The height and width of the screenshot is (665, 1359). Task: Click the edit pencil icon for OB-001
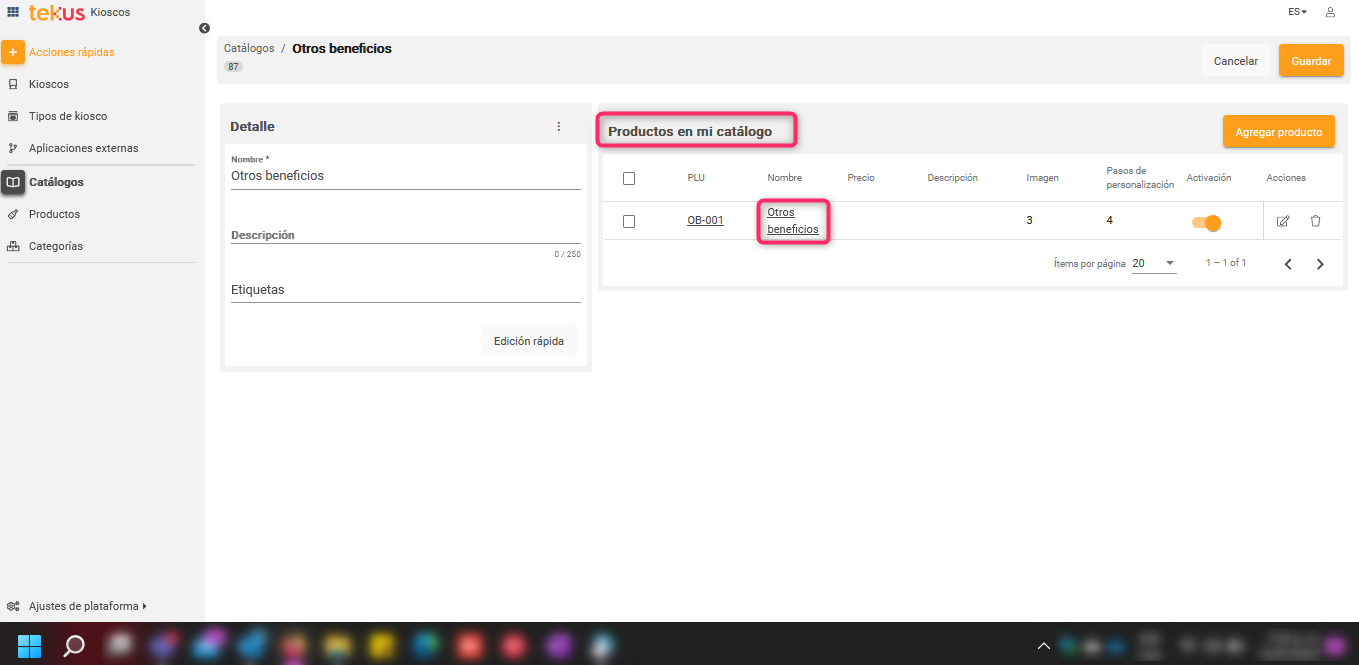coord(1283,221)
